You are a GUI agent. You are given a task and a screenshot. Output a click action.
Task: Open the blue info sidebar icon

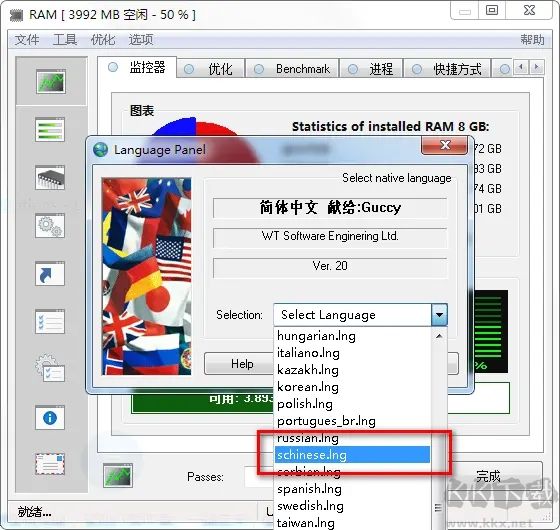coord(50,418)
